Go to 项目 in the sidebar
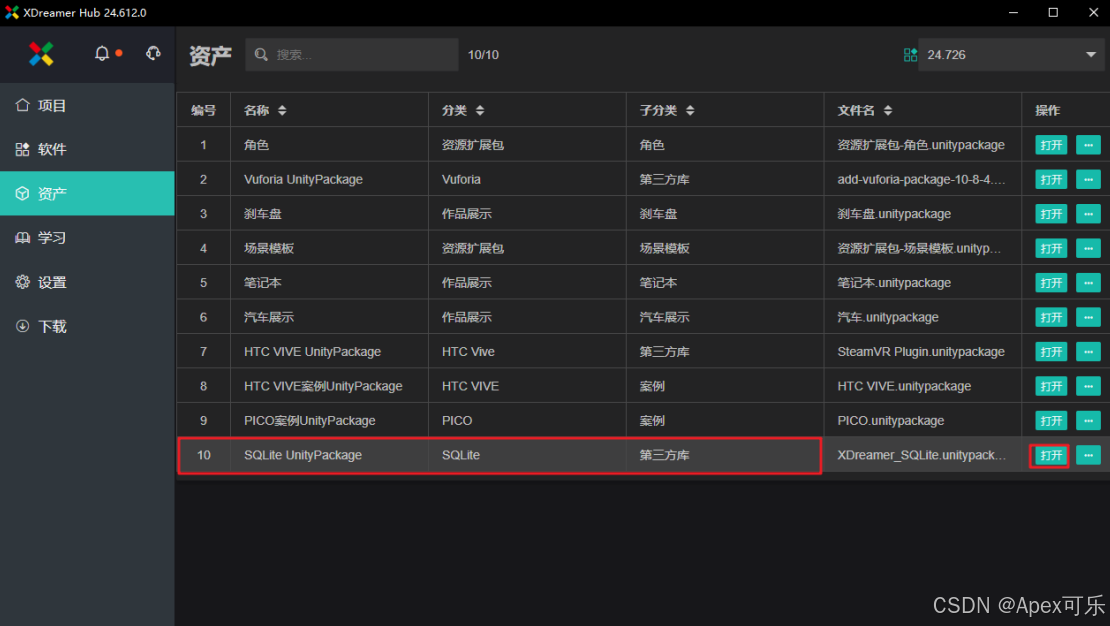 pos(87,106)
